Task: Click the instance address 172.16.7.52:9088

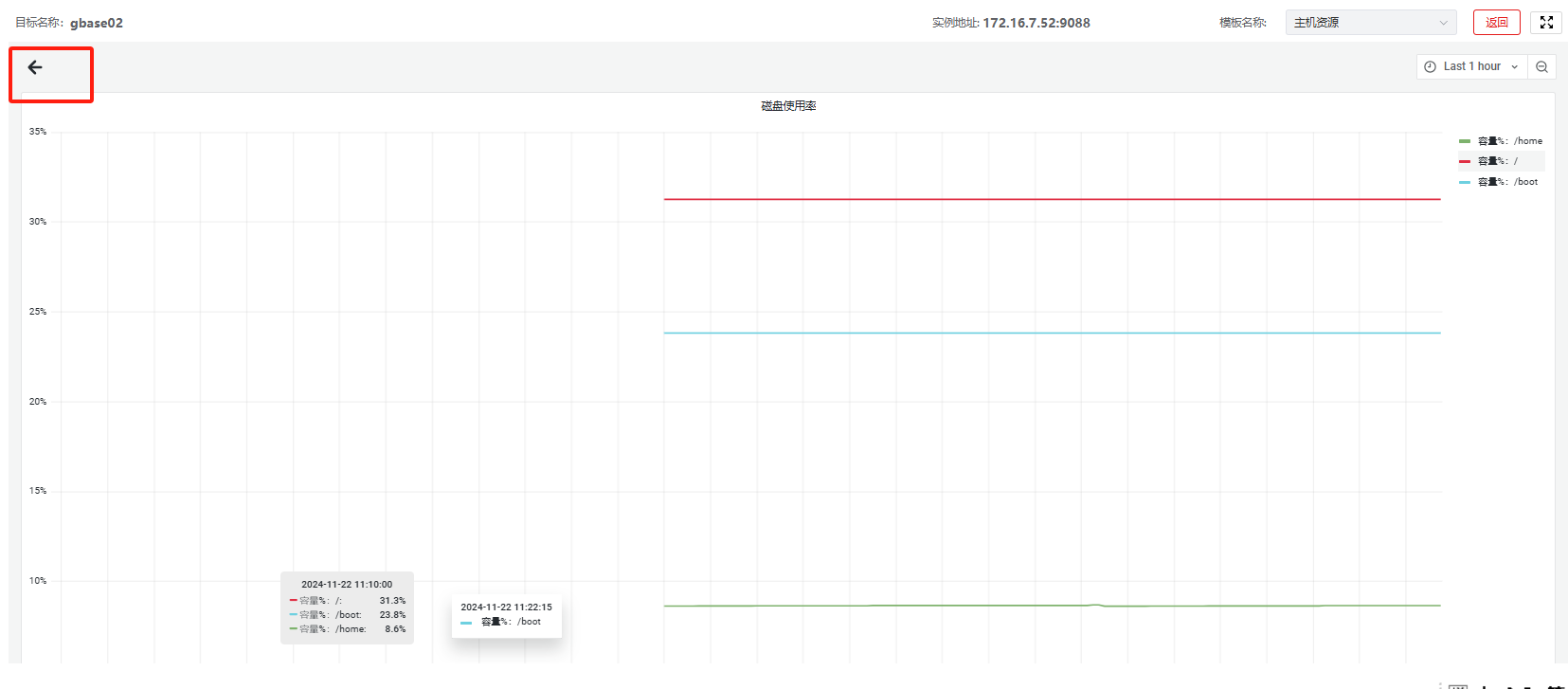Action: [1036, 23]
